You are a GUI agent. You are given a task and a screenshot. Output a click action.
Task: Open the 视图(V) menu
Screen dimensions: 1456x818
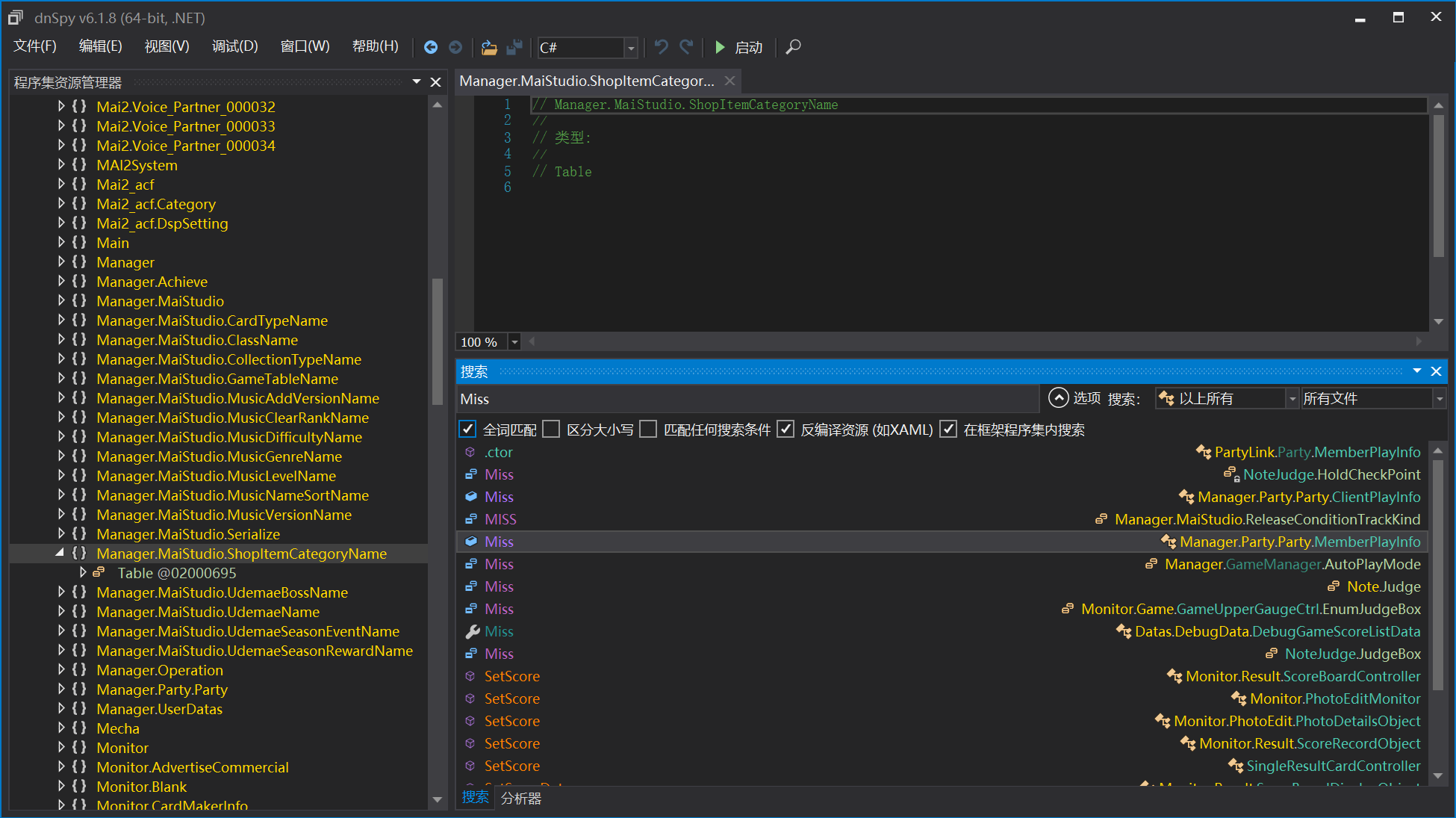(167, 46)
